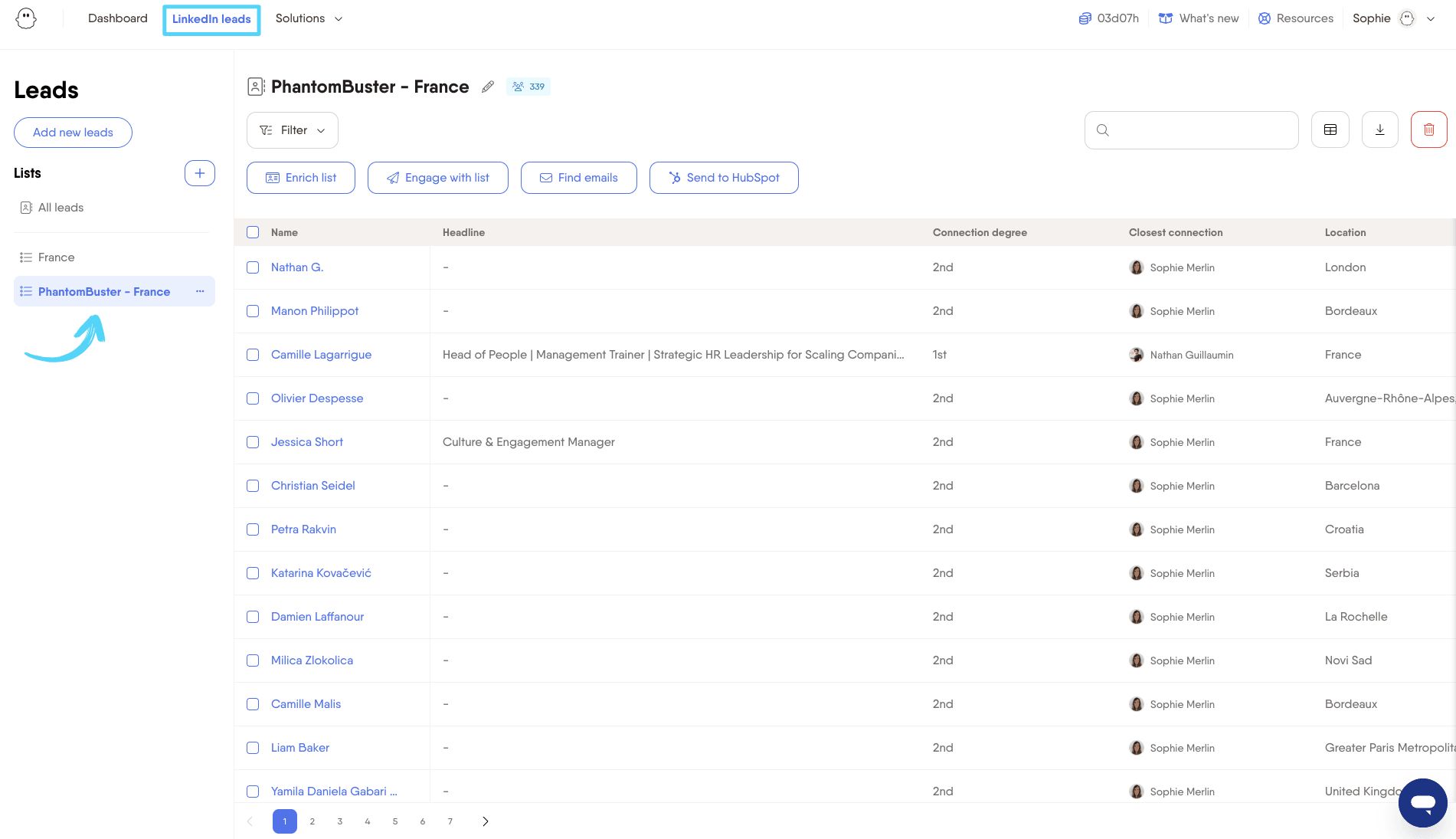Check the box for Manon Philippot
Viewport: 1456px width, 839px height.
[253, 311]
